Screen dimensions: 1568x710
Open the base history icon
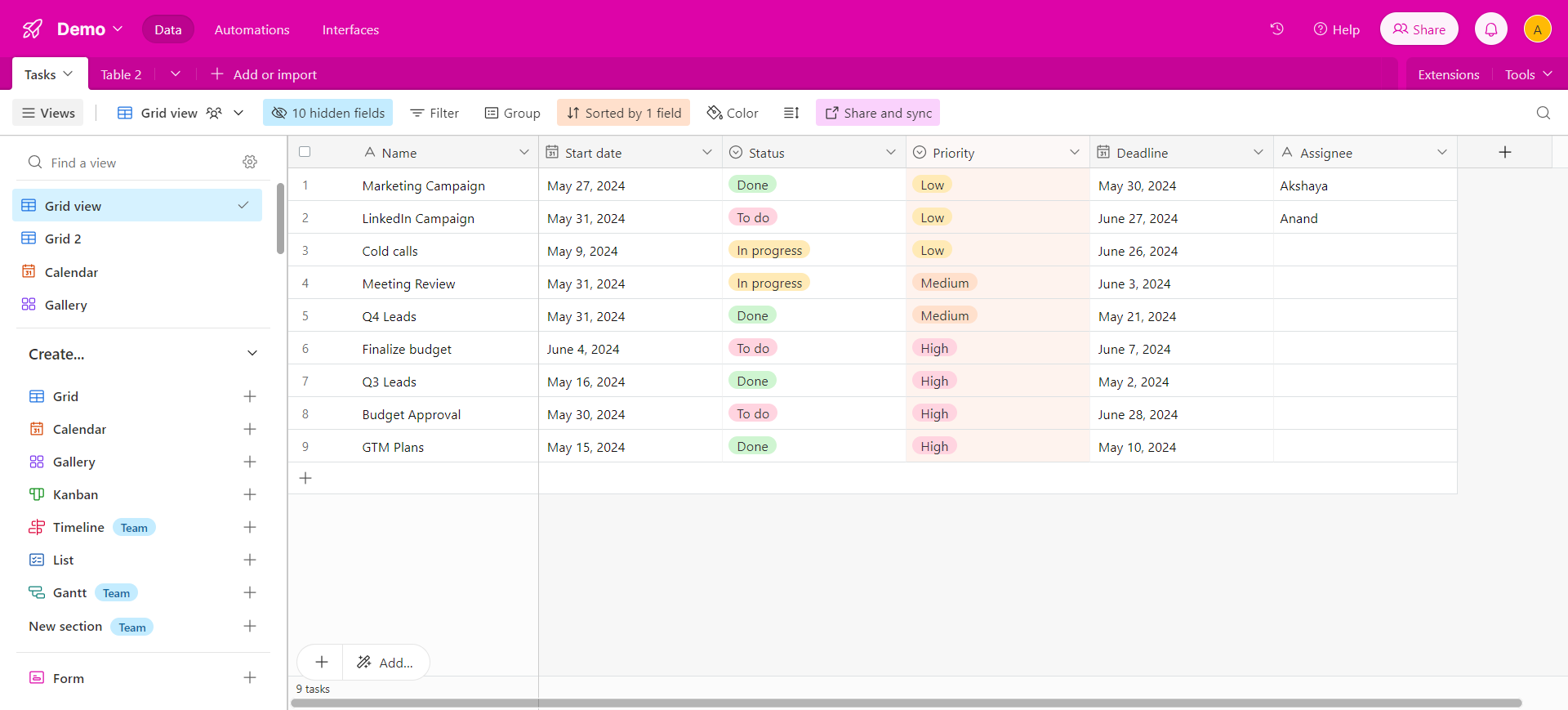point(1277,29)
